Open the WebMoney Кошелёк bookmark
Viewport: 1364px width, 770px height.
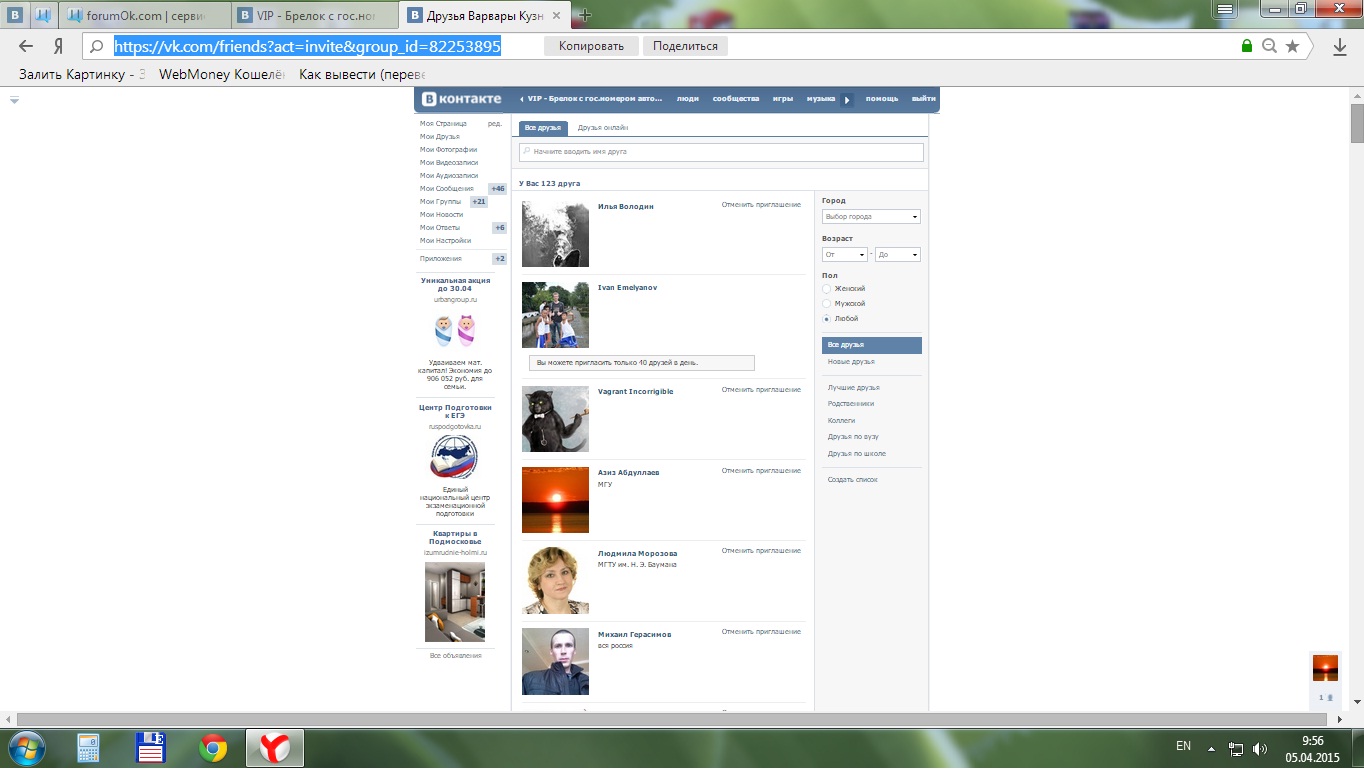point(222,74)
